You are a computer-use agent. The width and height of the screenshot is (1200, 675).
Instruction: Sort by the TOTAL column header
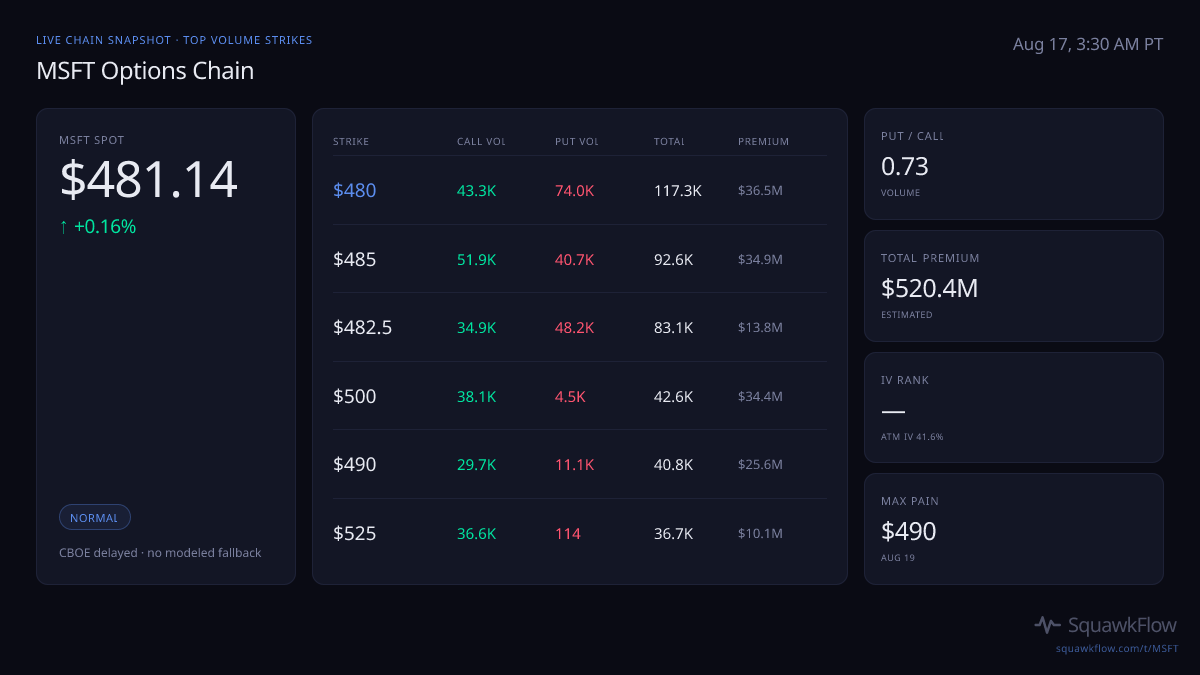(669, 141)
